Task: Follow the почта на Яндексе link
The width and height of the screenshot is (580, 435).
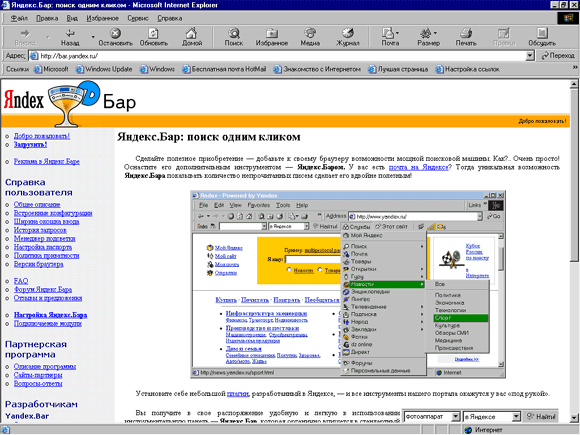Action: click(418, 167)
